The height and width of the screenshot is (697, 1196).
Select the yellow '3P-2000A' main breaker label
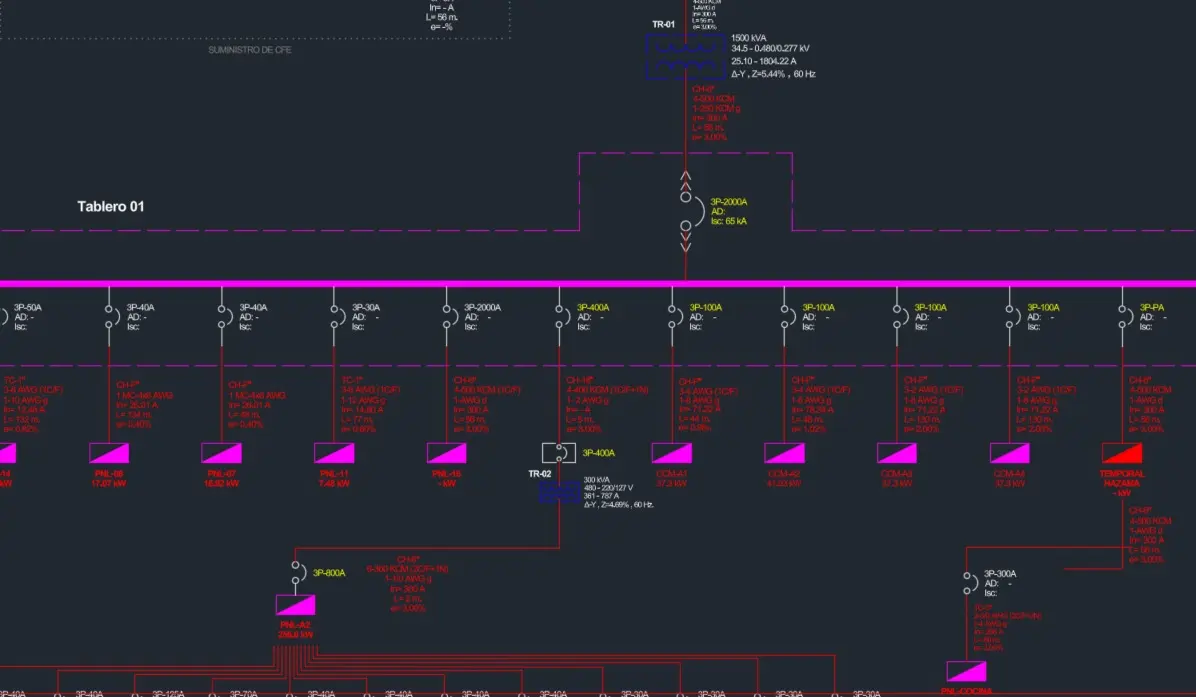729,202
